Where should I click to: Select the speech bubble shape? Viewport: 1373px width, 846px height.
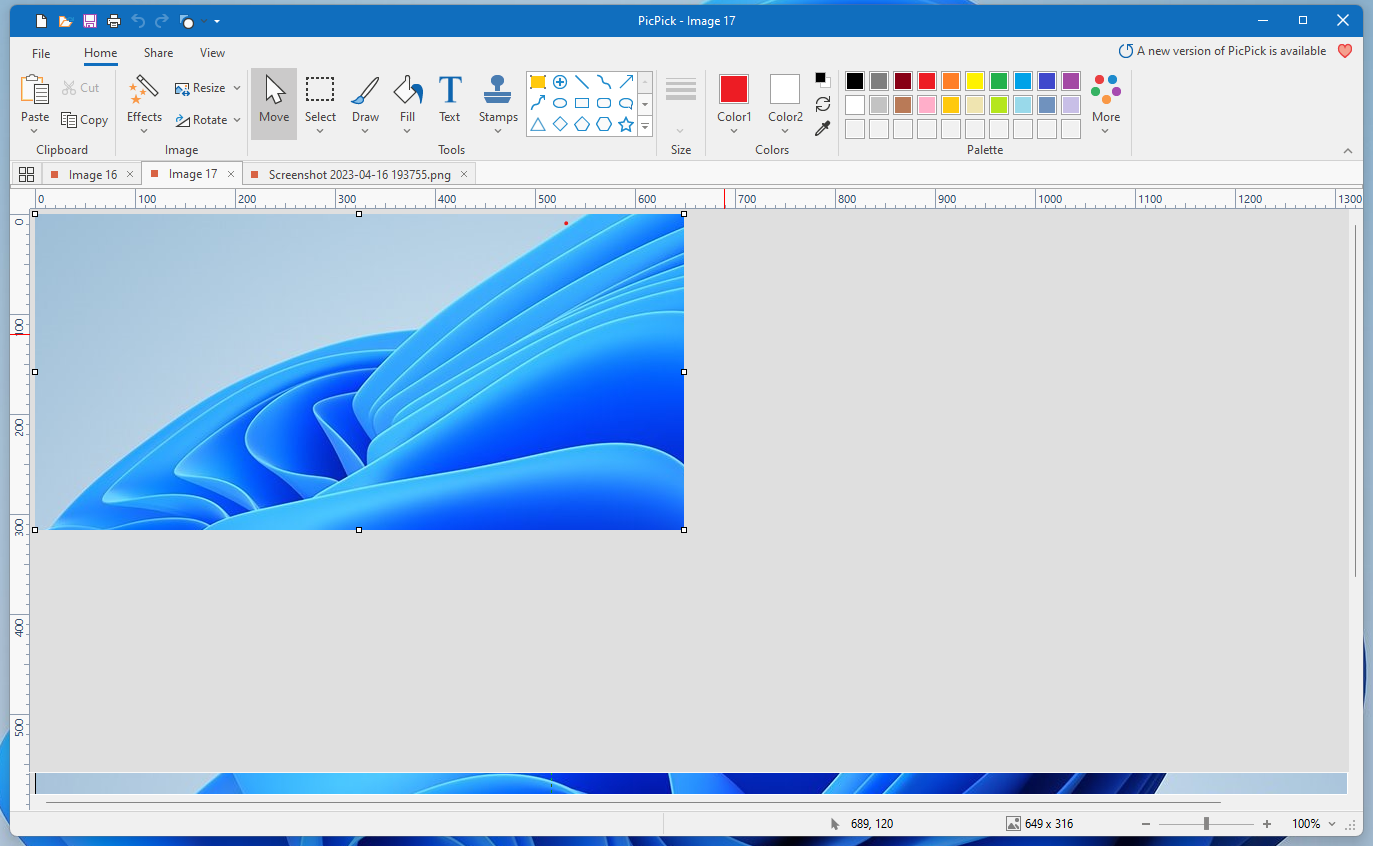626,103
